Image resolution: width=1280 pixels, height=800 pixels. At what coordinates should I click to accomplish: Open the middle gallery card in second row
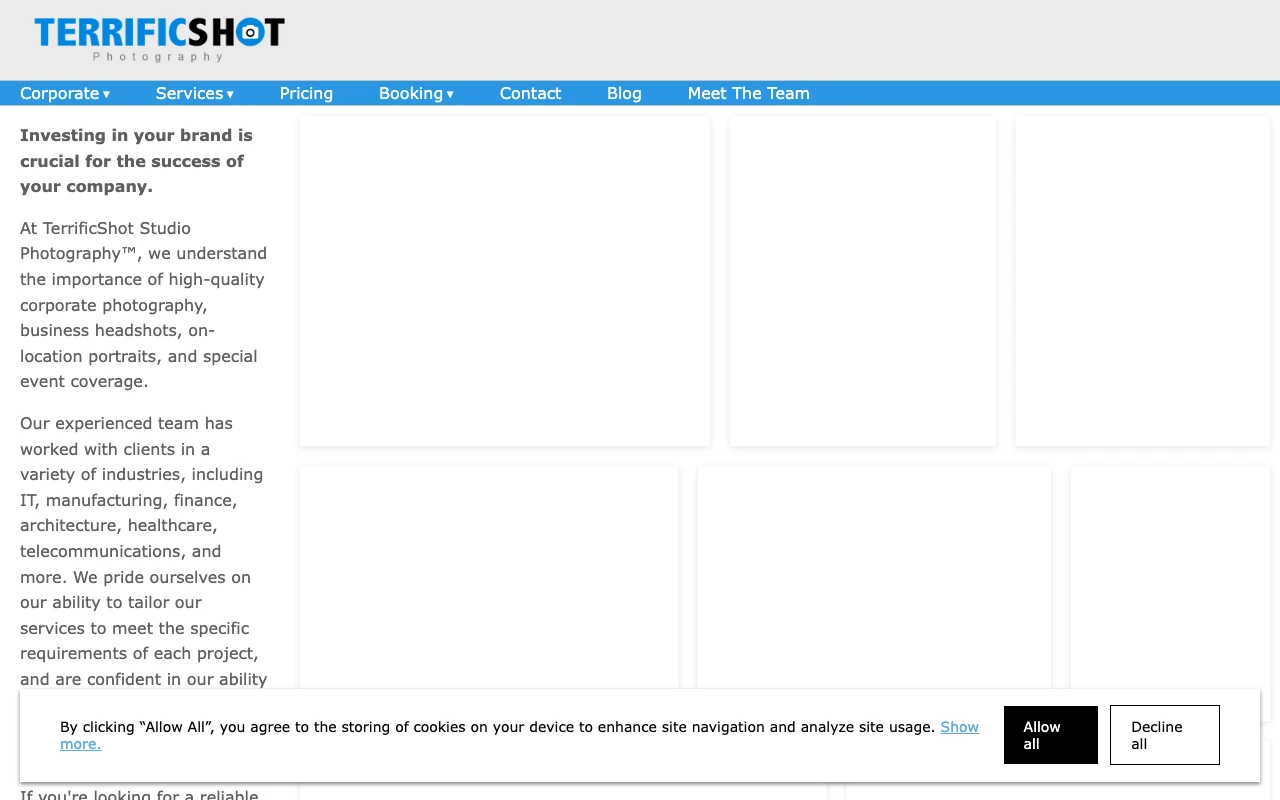(x=874, y=576)
